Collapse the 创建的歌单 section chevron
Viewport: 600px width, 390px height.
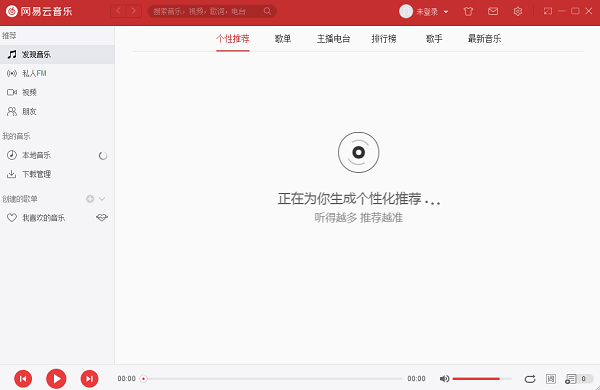102,199
